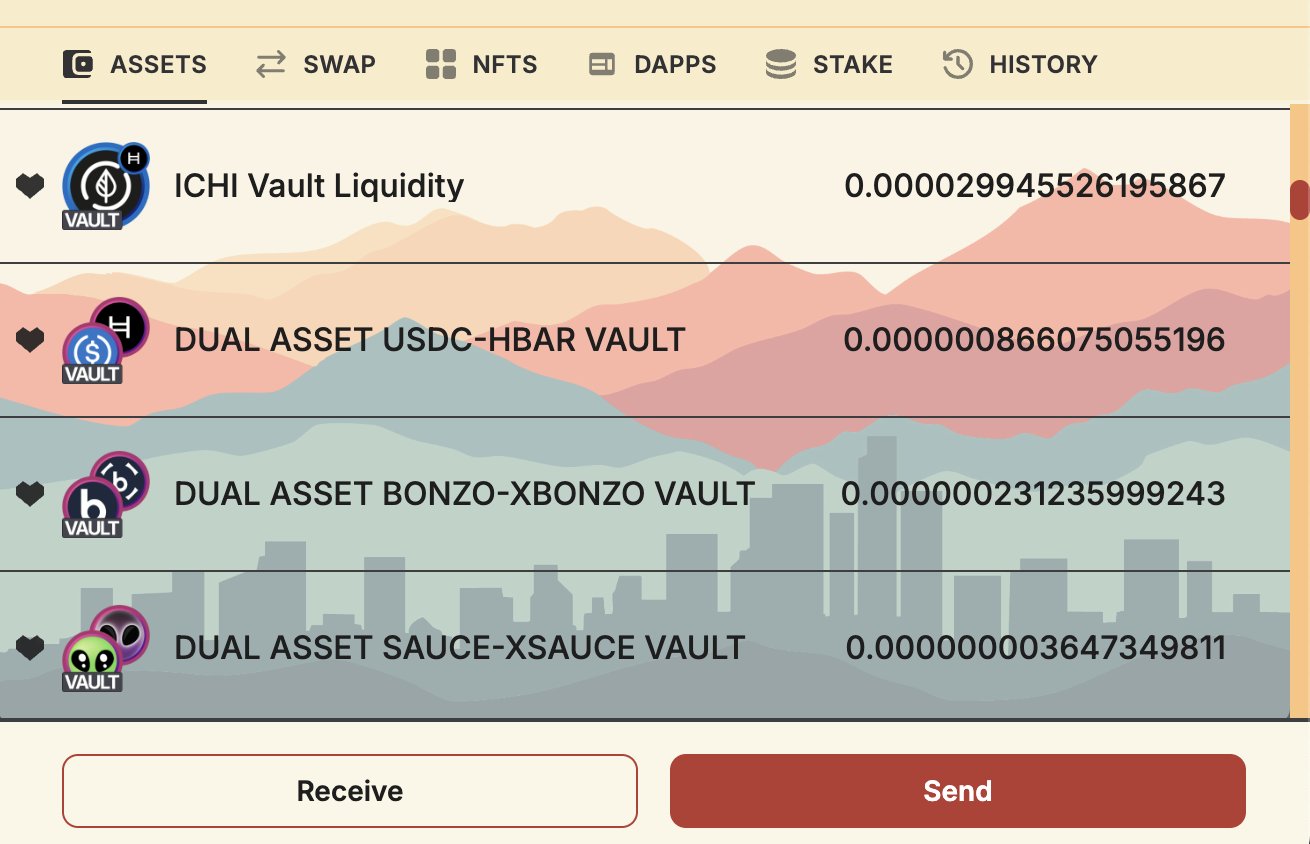Toggle favorite heart for ICHI Vault Liquidity
Image resolution: width=1310 pixels, height=844 pixels.
point(30,186)
